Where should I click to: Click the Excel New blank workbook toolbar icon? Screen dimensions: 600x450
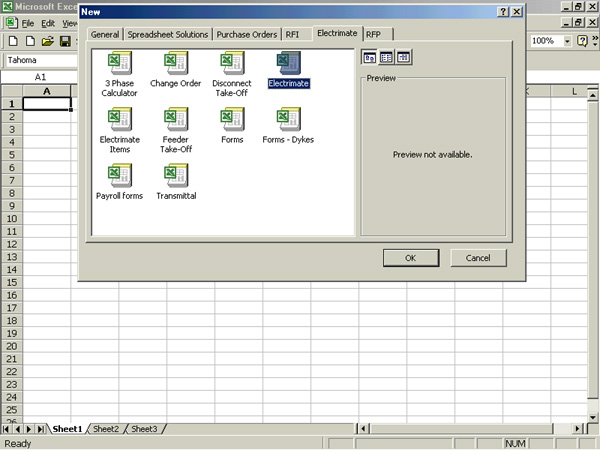[13, 41]
